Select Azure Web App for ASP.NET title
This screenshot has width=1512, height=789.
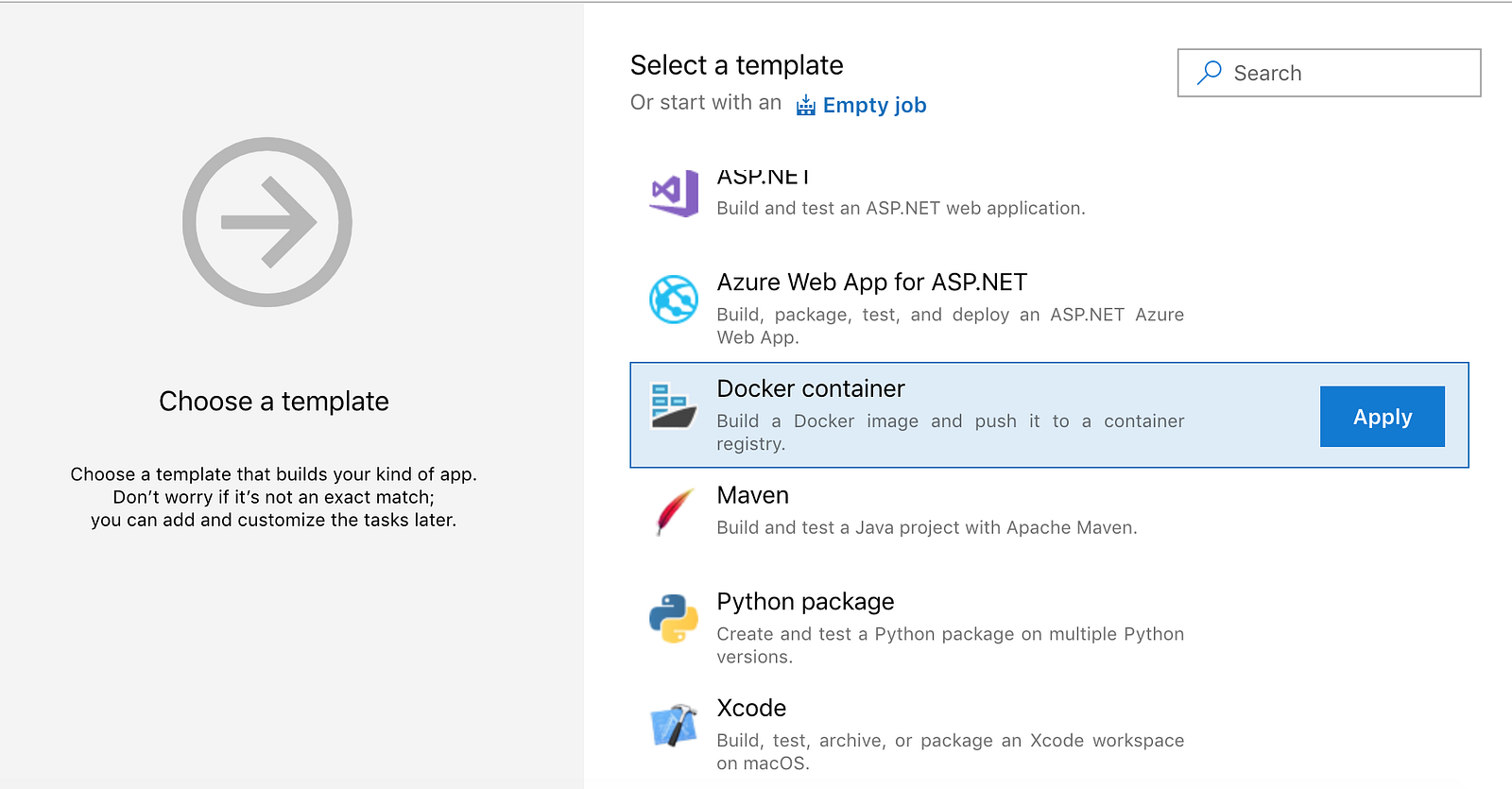871,283
